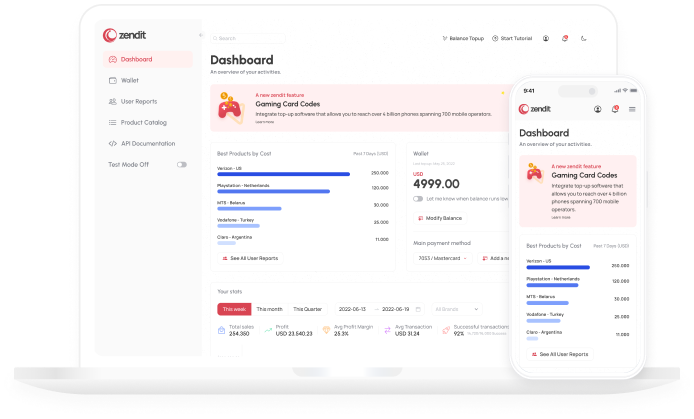694x419 pixels.
Task: Open notifications bell on laptop header
Action: (565, 38)
